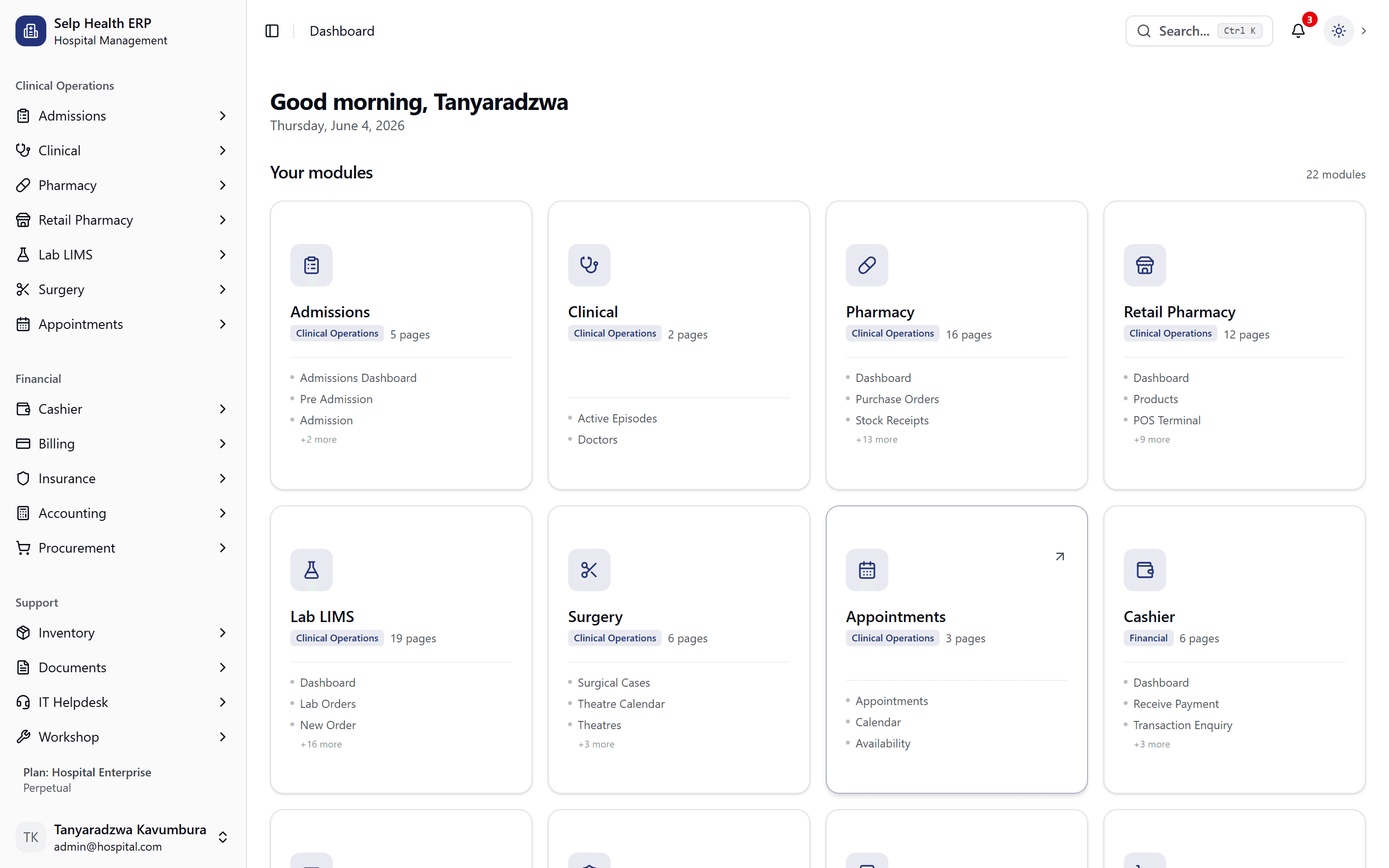The height and width of the screenshot is (868, 1389).
Task: Open the IT Helpdesk sidebar menu label
Action: tap(73, 702)
